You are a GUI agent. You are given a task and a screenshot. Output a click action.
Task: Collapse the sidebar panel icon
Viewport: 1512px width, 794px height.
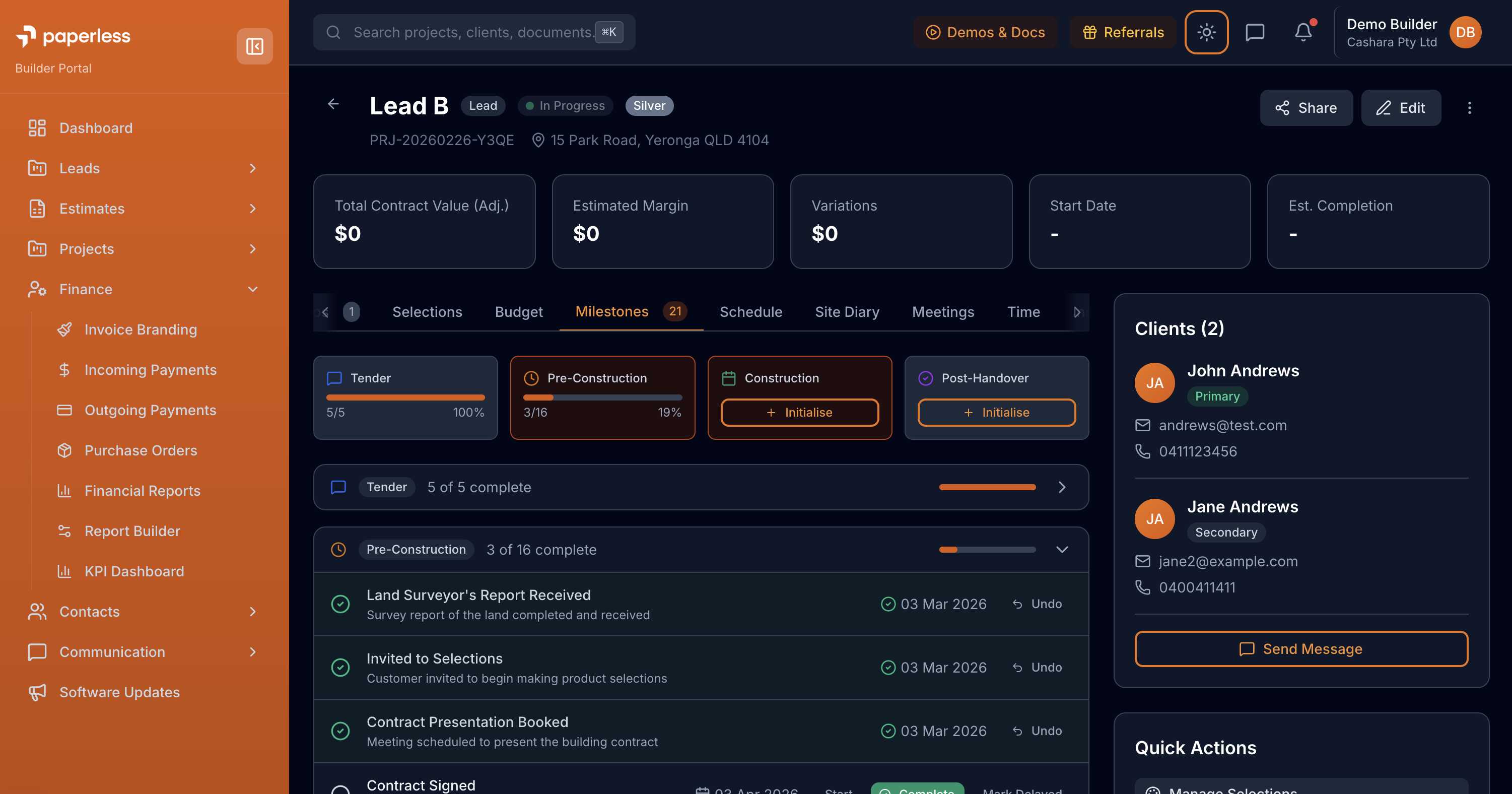[x=254, y=46]
